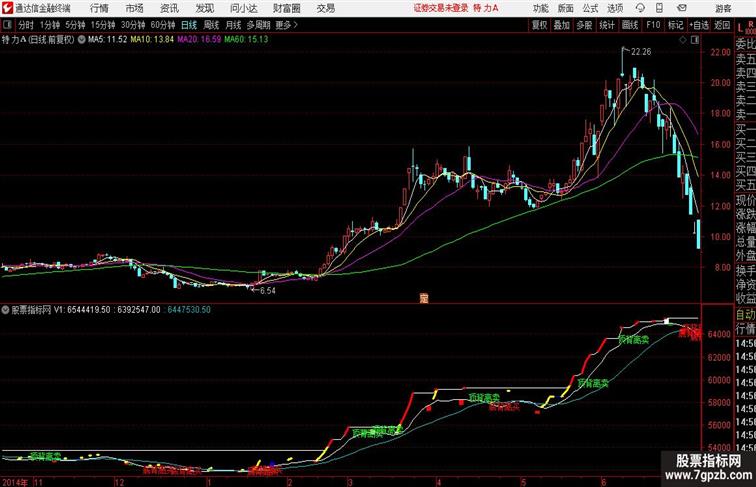The width and height of the screenshot is (756, 487).
Task: Click the 叠加 overlay button
Action: 561,25
